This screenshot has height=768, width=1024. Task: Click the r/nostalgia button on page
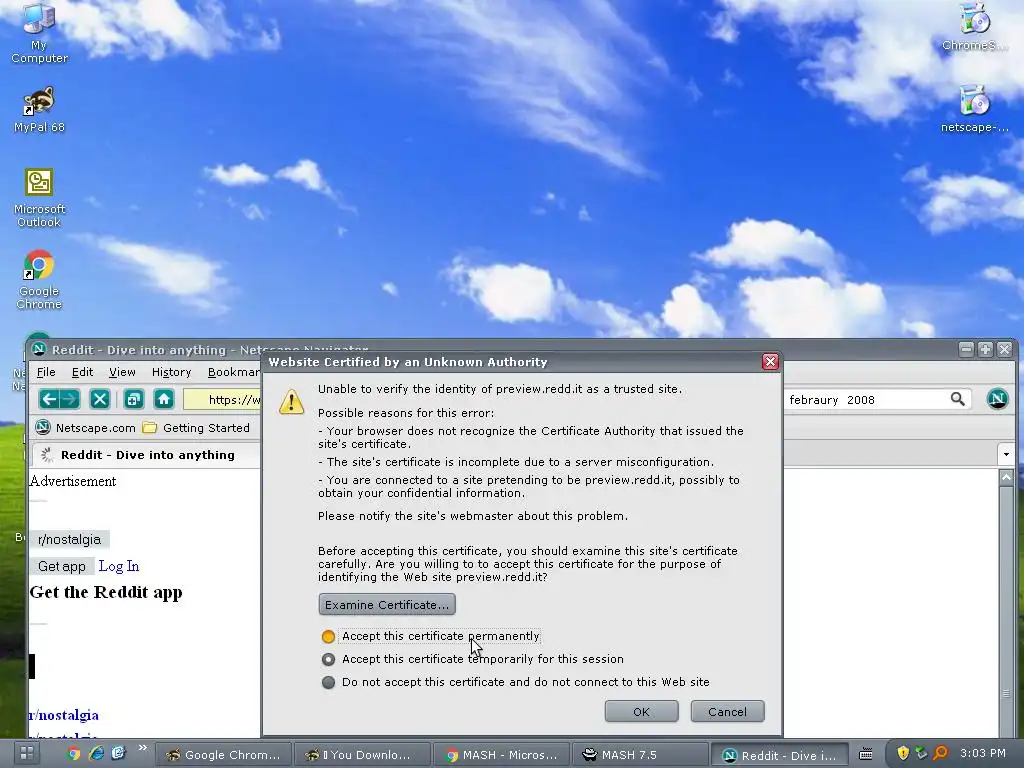(x=69, y=539)
